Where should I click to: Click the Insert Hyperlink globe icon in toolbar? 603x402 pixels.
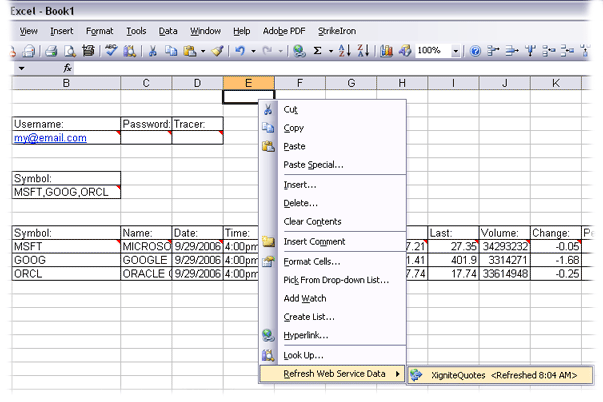[299, 51]
